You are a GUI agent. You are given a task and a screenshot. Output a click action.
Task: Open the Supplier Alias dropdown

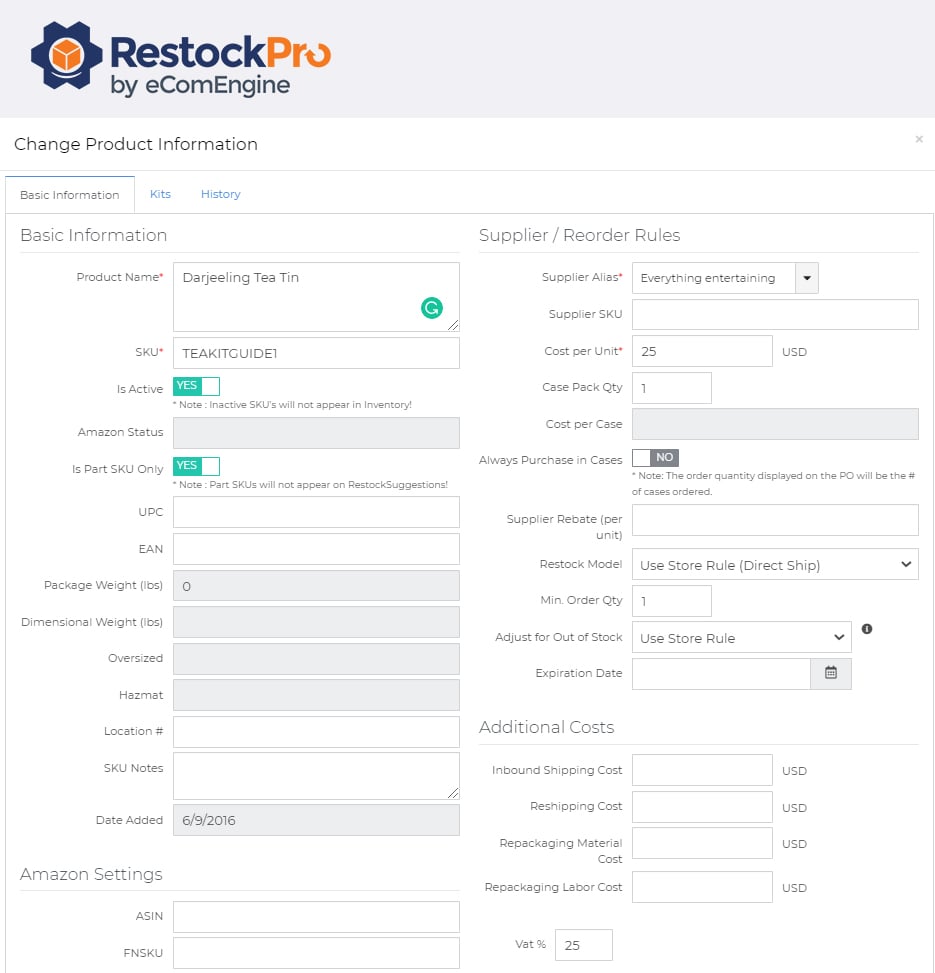tap(806, 277)
